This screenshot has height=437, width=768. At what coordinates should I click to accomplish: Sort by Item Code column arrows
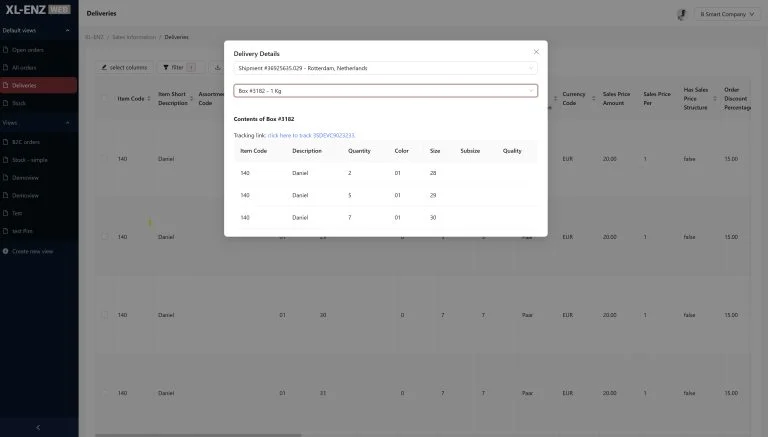tap(150, 98)
